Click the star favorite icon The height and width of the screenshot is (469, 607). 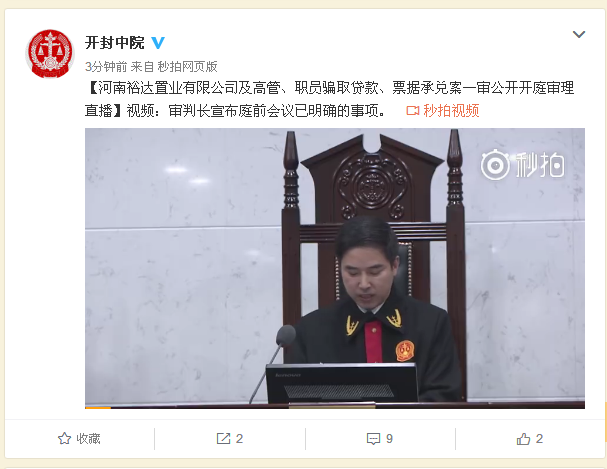point(64,438)
